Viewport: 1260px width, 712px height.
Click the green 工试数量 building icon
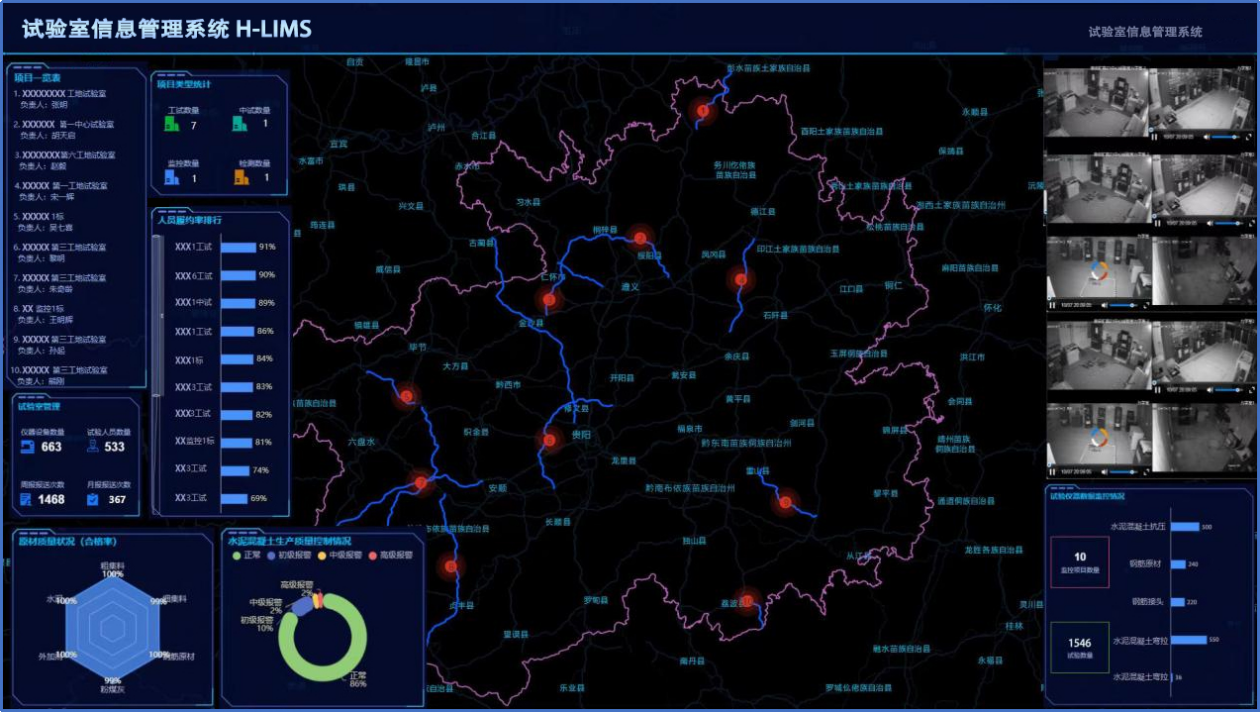coord(172,124)
